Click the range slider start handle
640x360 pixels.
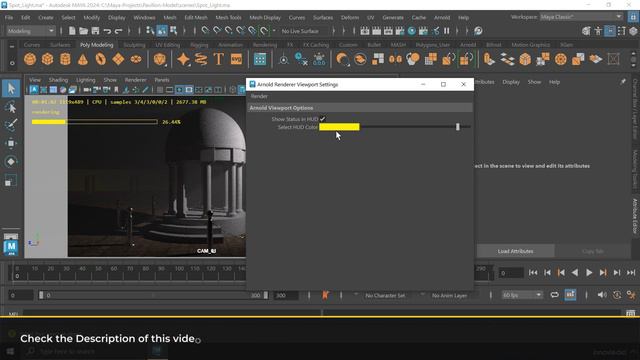coord(41,295)
